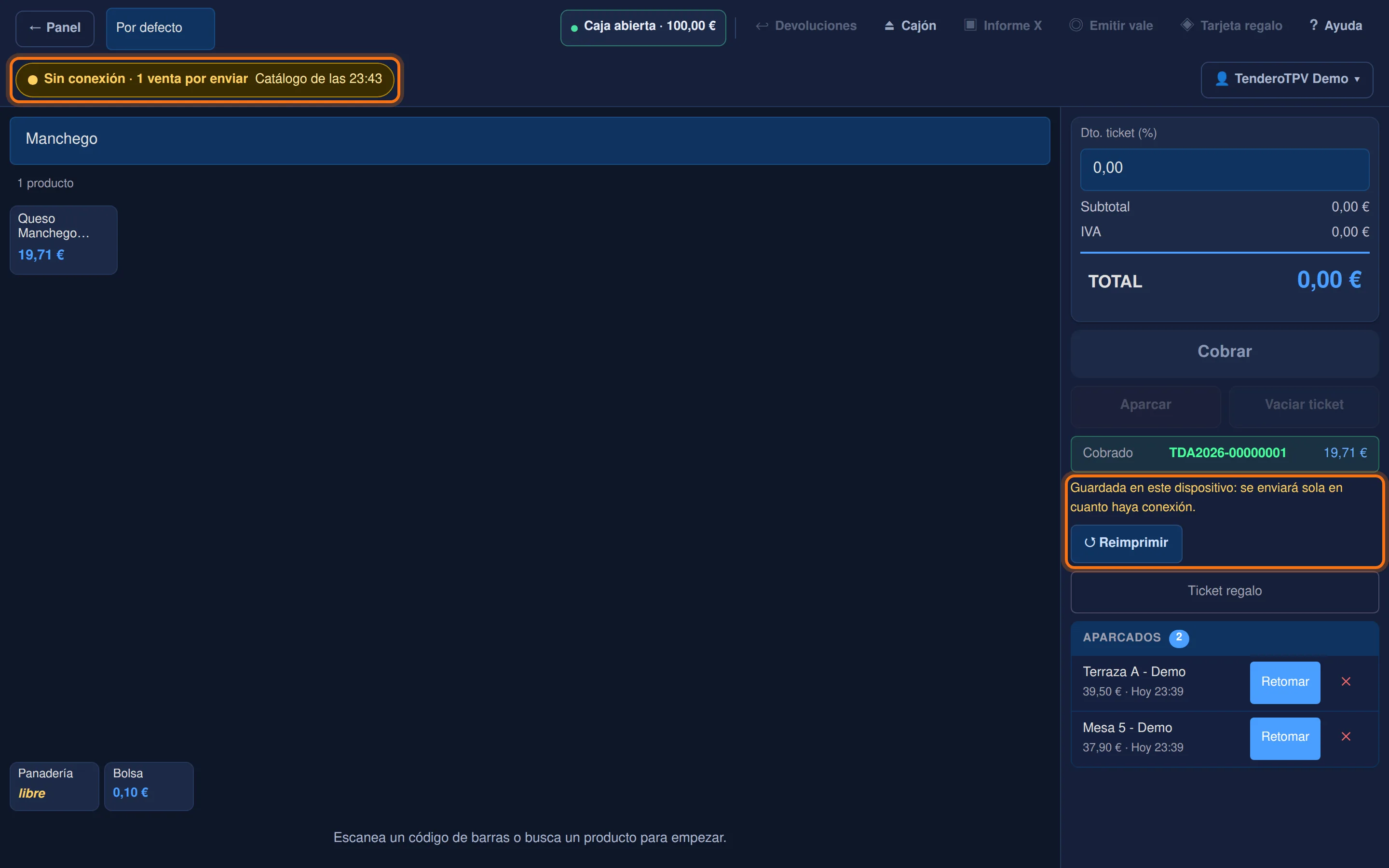Click the Aparcados count badge 2
Viewport: 1389px width, 868px height.
[1179, 638]
